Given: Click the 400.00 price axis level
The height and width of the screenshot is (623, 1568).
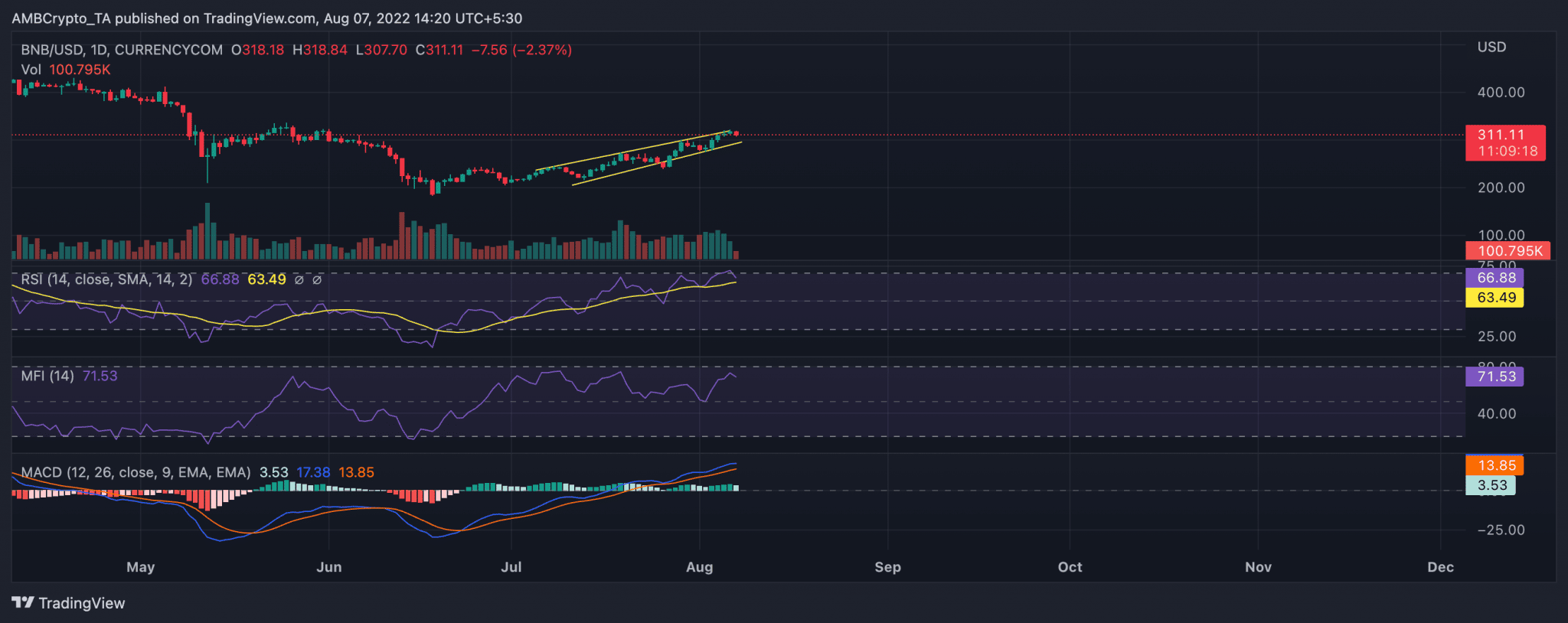Looking at the screenshot, I should tap(1501, 93).
